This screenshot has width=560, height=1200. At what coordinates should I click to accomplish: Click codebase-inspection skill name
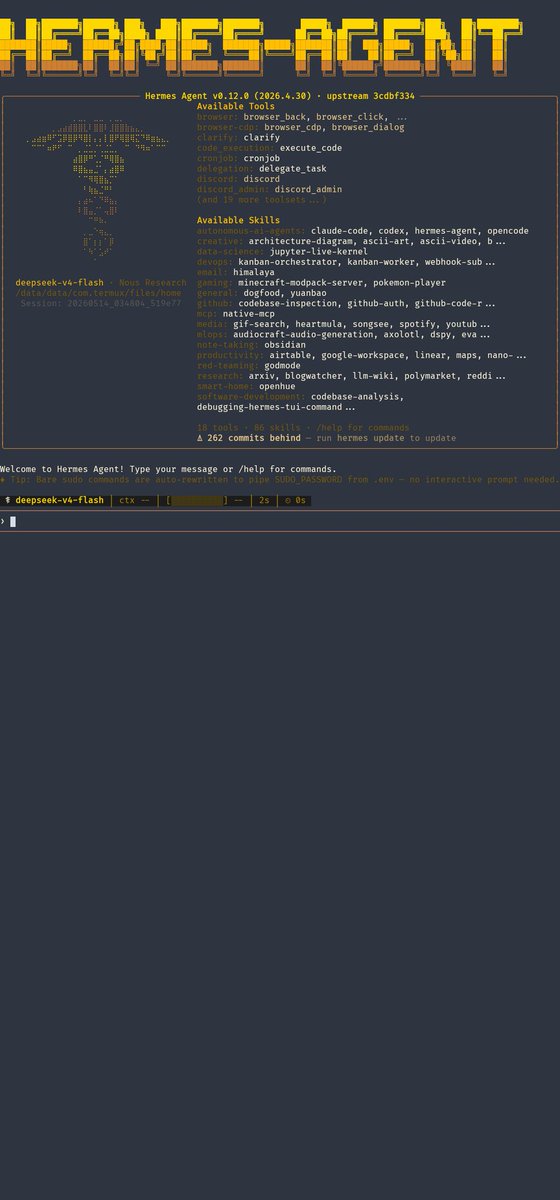coord(288,303)
